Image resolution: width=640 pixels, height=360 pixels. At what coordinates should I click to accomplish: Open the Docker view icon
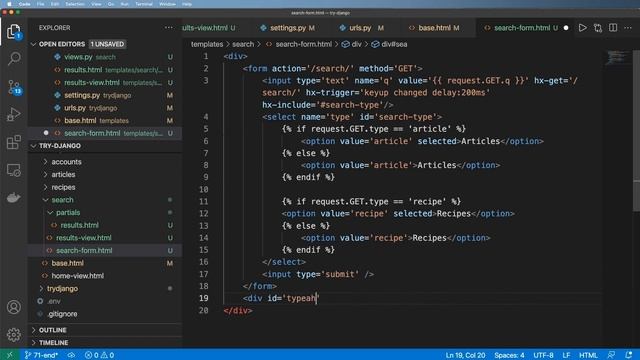point(13,198)
